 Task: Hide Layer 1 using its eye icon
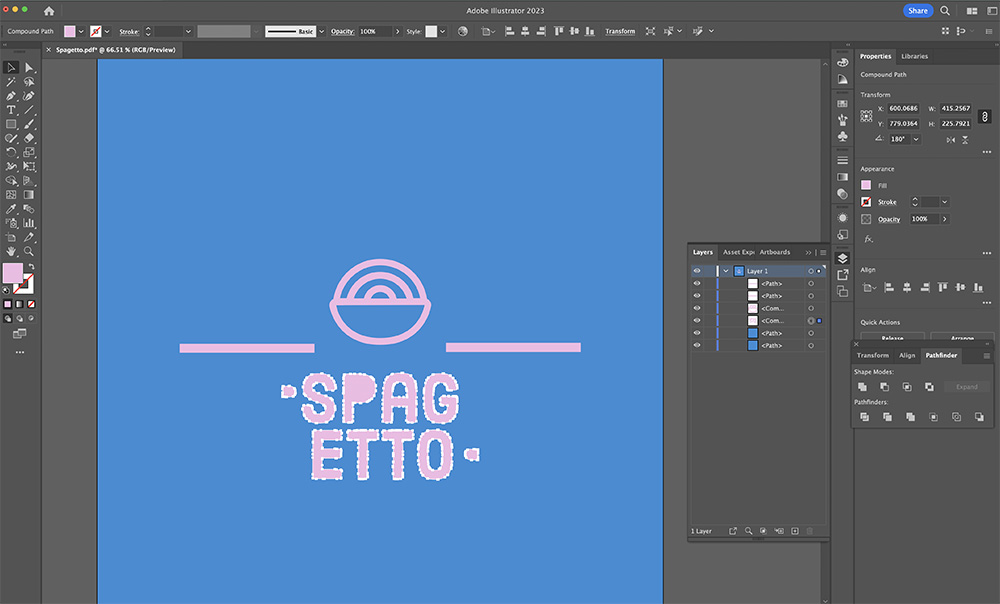(x=697, y=271)
